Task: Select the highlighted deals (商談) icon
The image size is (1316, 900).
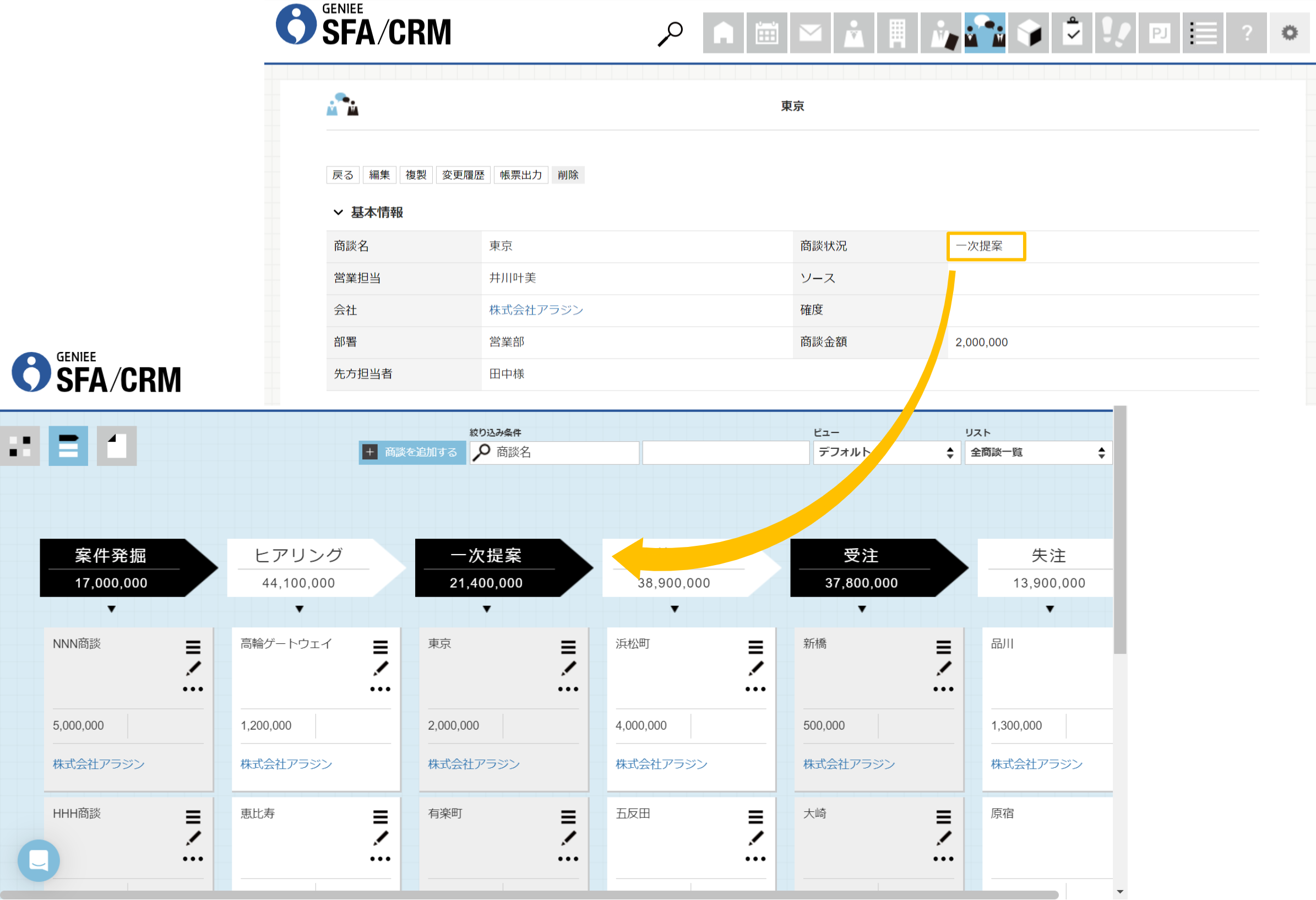Action: pyautogui.click(x=985, y=33)
